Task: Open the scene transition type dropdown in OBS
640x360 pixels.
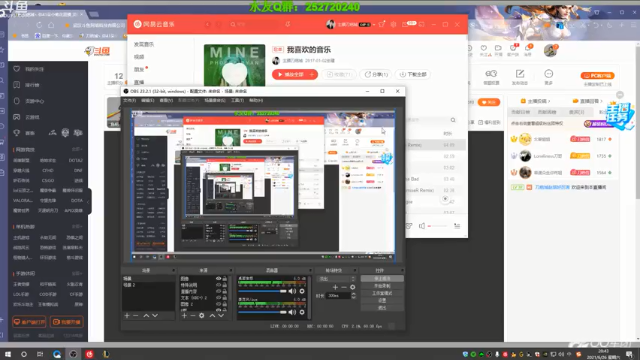Action: [x=336, y=279]
